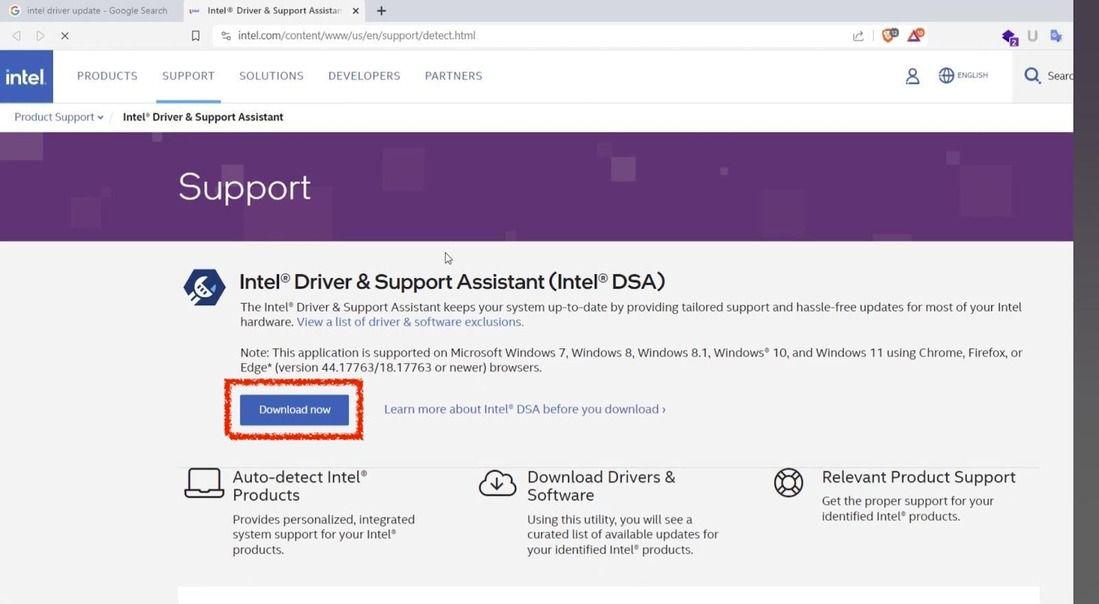Click the Relevant Product Support heading

pos(919,477)
